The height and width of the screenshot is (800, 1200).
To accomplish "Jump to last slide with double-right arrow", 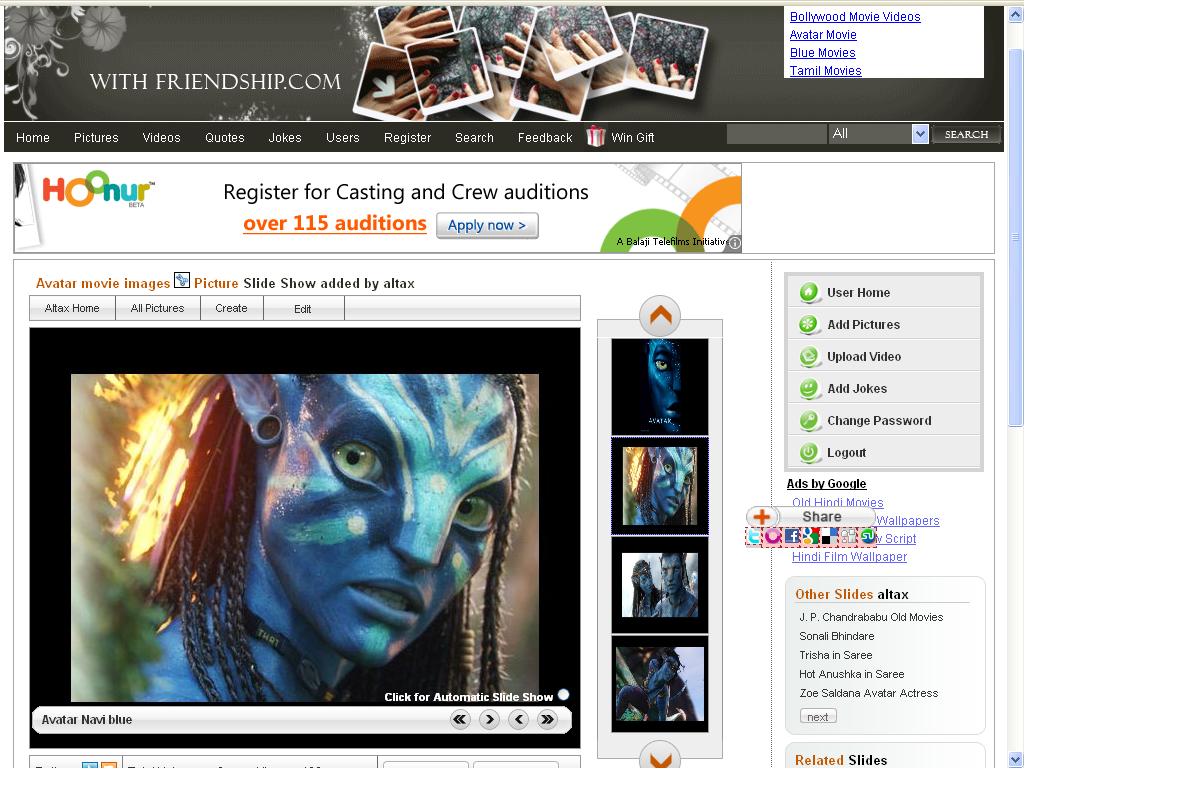I will (547, 719).
